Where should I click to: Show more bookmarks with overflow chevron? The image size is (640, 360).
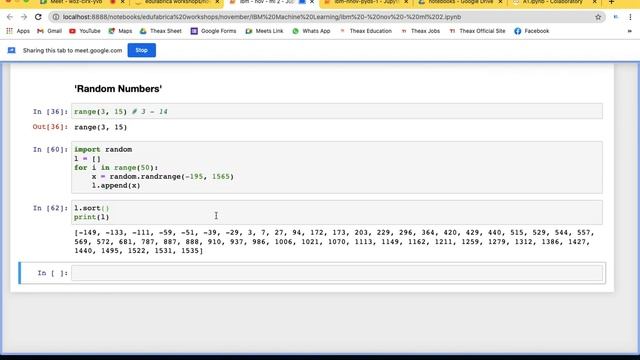(629, 31)
